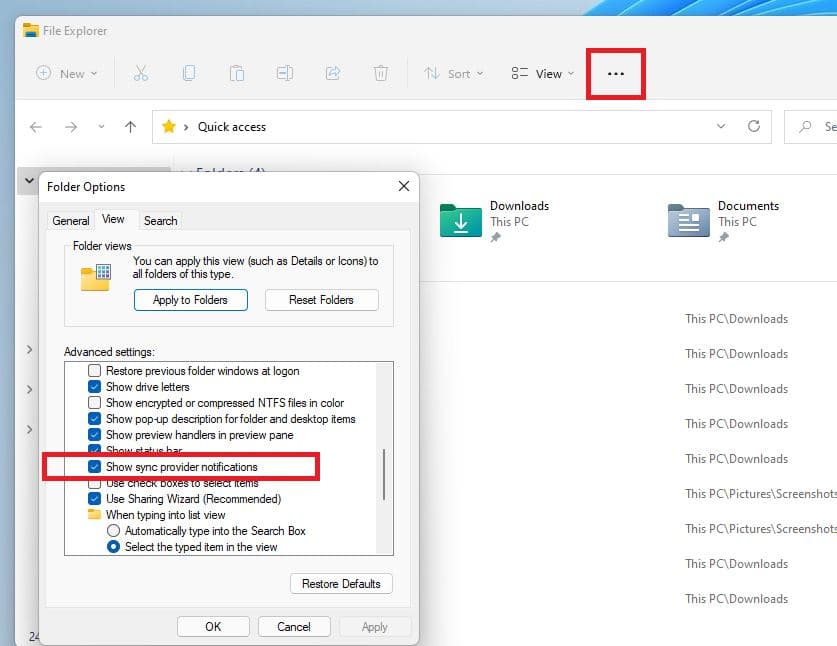Click the Share icon in toolbar

(x=333, y=73)
